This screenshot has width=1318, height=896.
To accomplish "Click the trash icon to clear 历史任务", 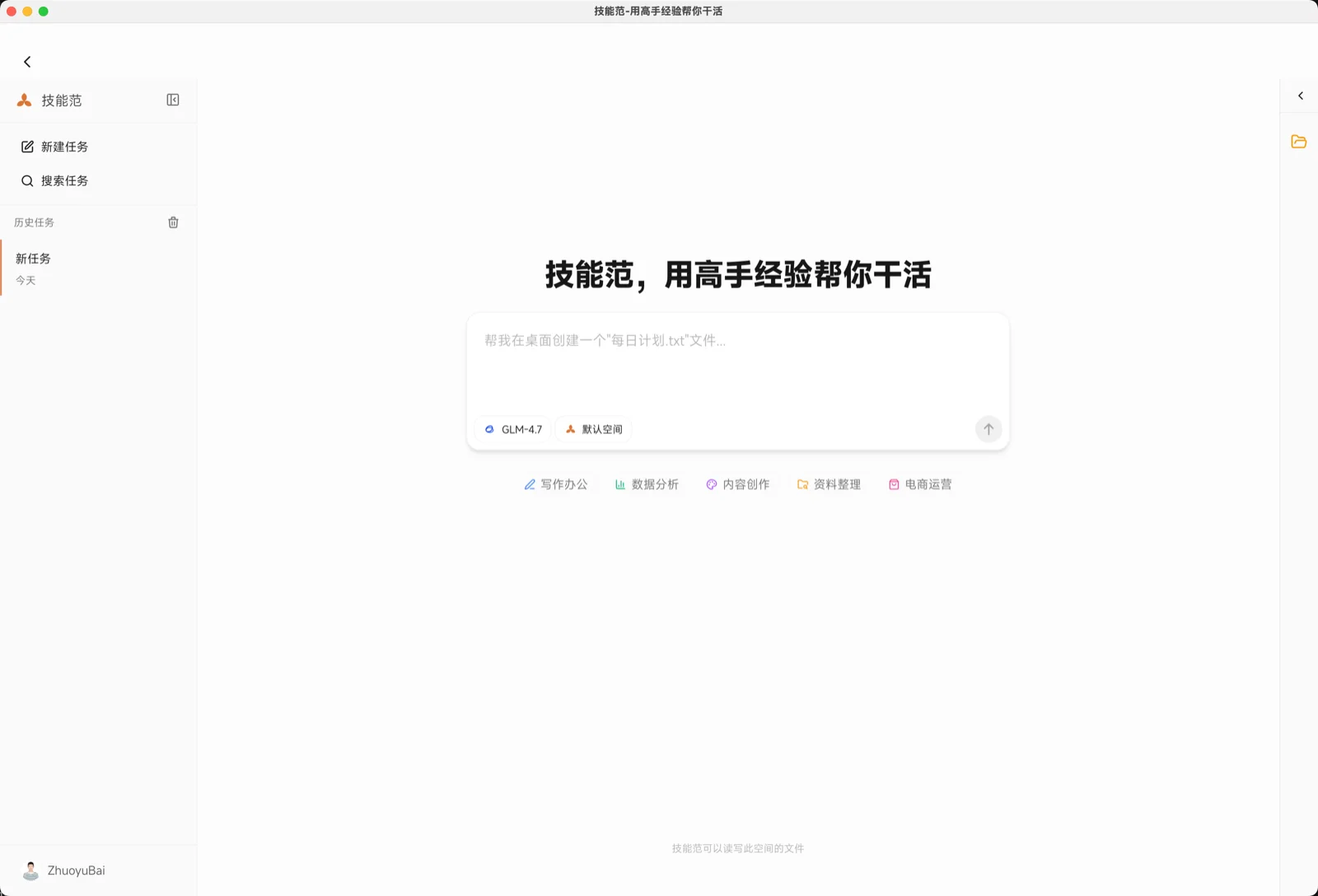I will [x=173, y=222].
